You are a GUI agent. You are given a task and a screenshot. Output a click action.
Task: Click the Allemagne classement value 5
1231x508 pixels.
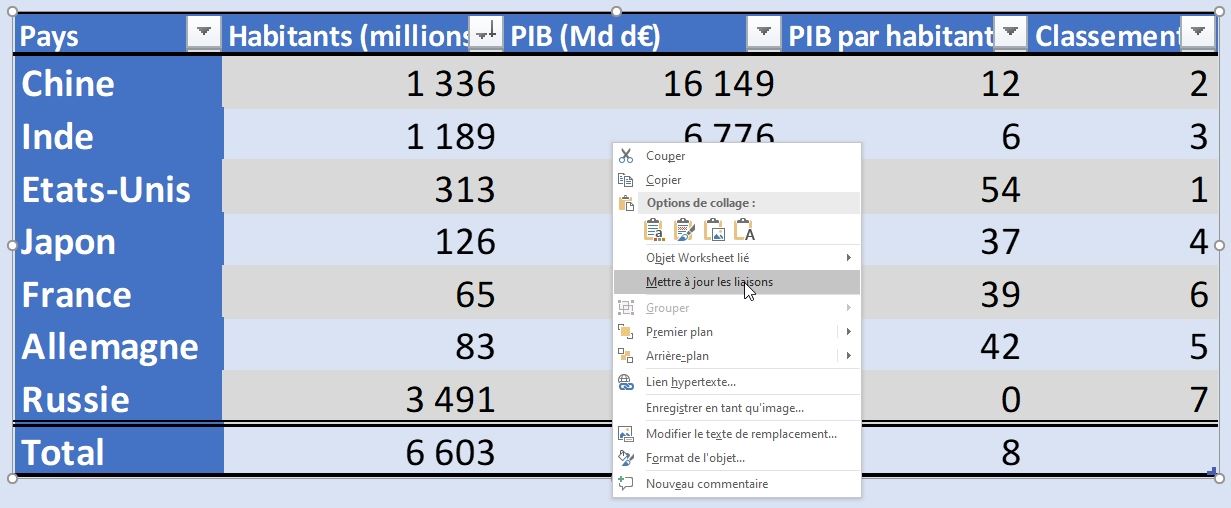tap(1199, 348)
